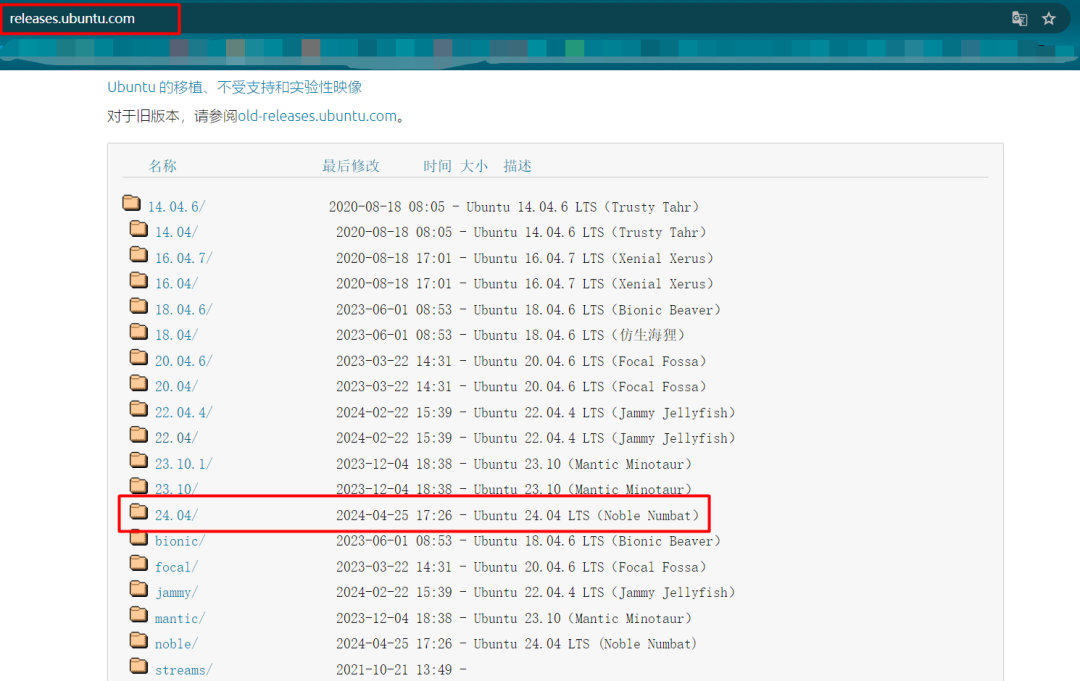
Task: Click the date '2021-10-21 13:49' for streams/
Action: point(394,670)
